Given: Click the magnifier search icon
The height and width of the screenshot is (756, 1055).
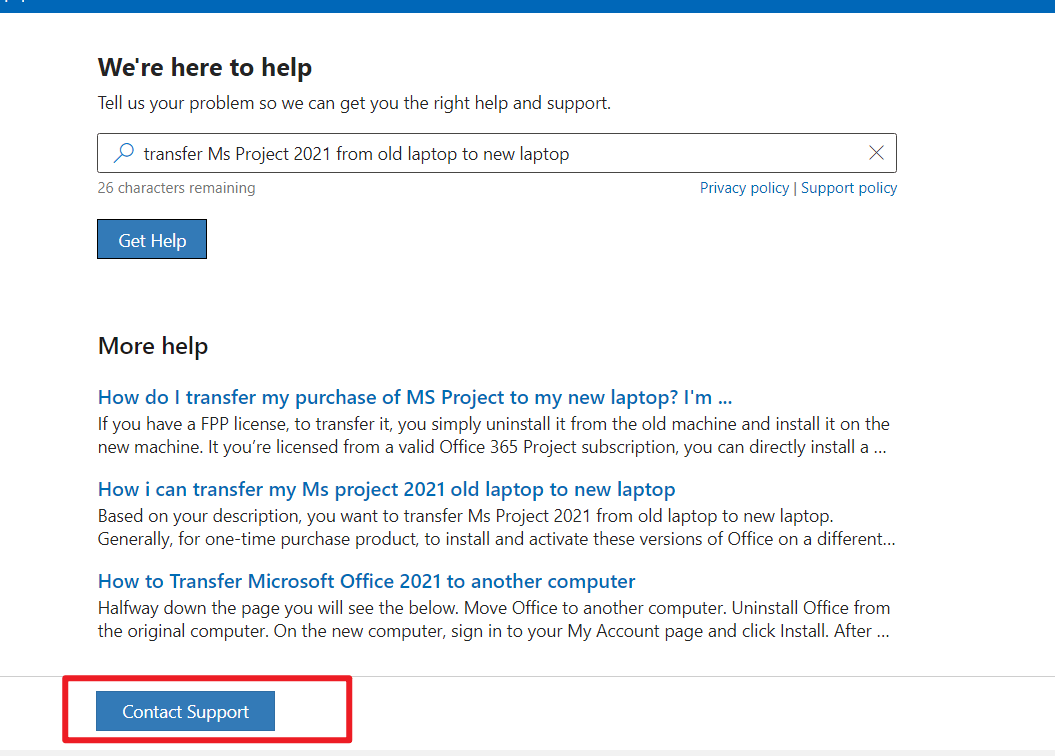Looking at the screenshot, I should tap(123, 153).
